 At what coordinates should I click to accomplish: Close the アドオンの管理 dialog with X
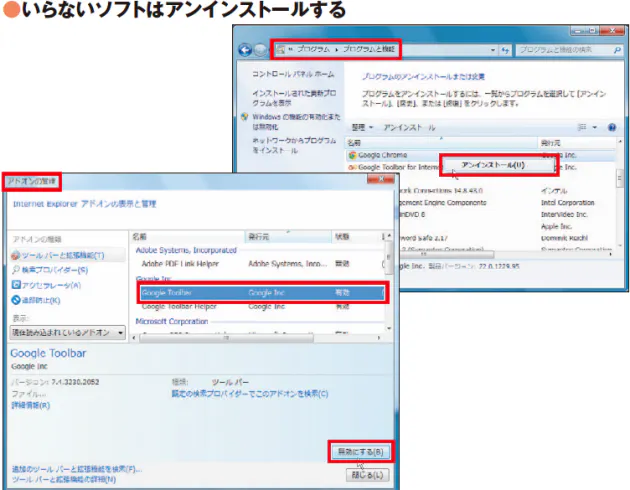pos(381,179)
